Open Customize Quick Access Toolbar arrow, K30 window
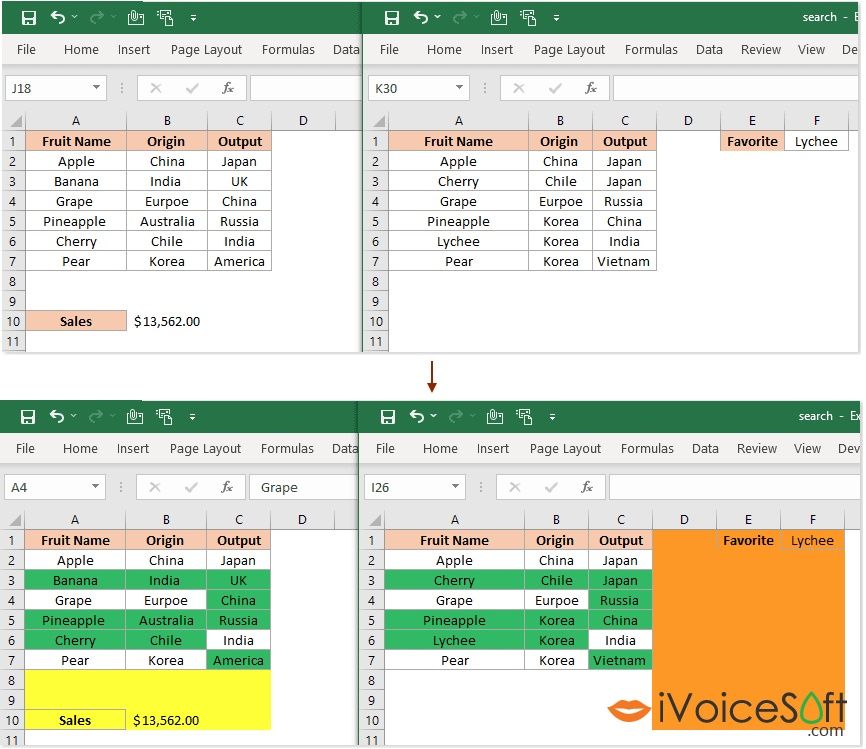Screen dimensions: 866x749 (x=556, y=18)
